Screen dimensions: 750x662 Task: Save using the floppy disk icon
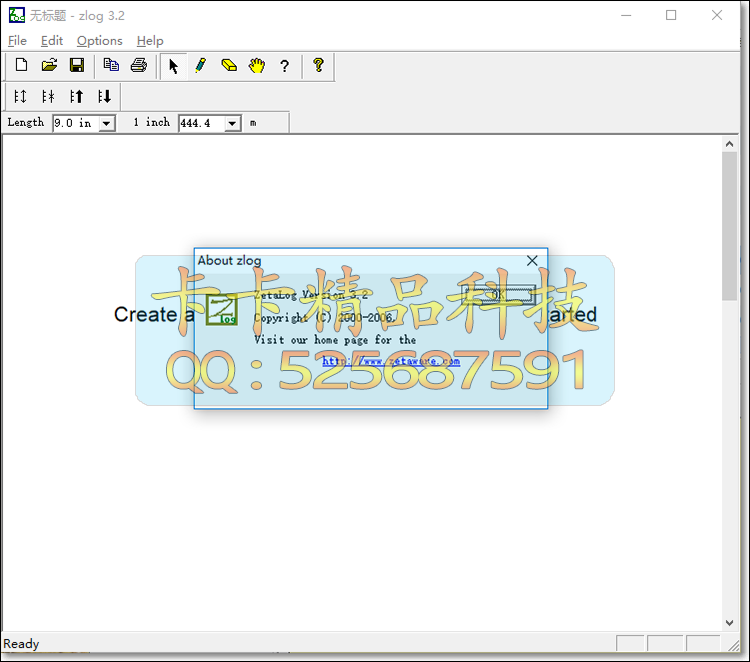(x=77, y=65)
